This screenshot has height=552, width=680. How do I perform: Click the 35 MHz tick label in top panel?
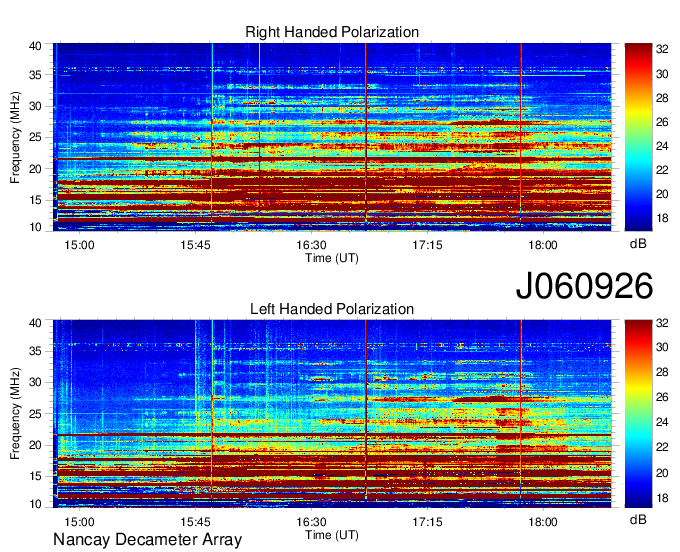36,75
